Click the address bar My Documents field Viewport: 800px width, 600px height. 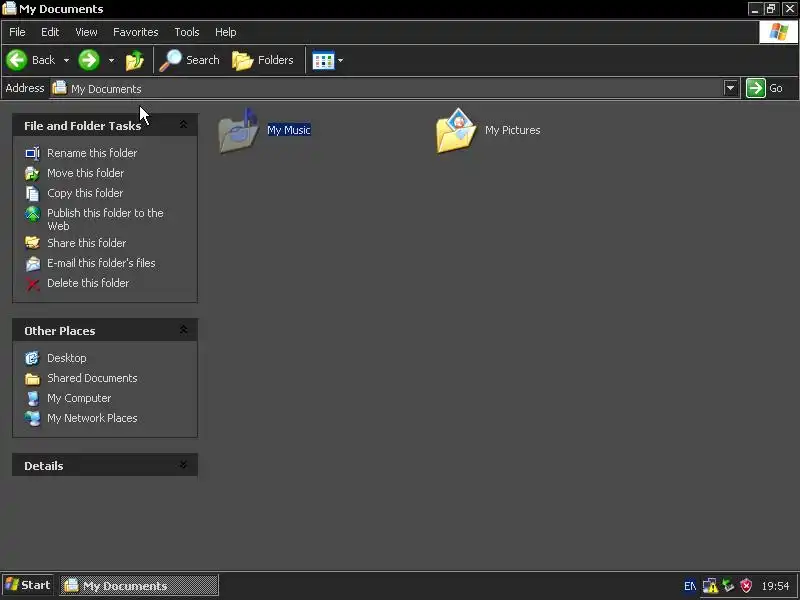coord(387,88)
